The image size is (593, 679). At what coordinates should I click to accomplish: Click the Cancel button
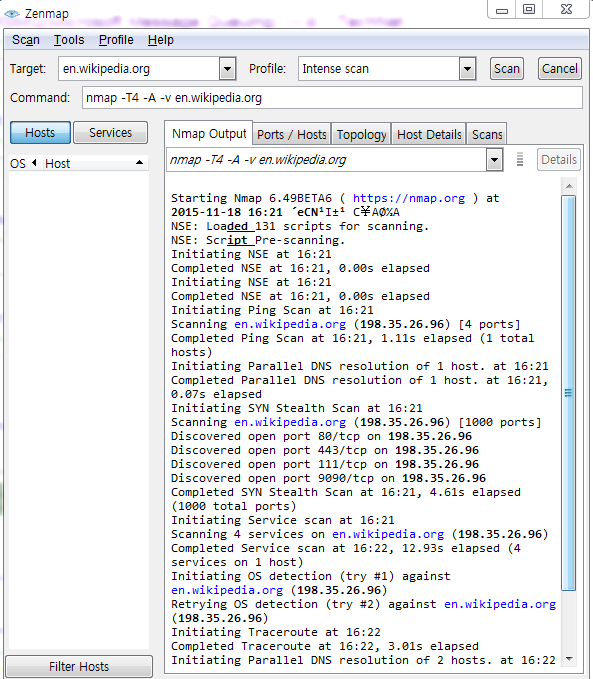coord(560,69)
